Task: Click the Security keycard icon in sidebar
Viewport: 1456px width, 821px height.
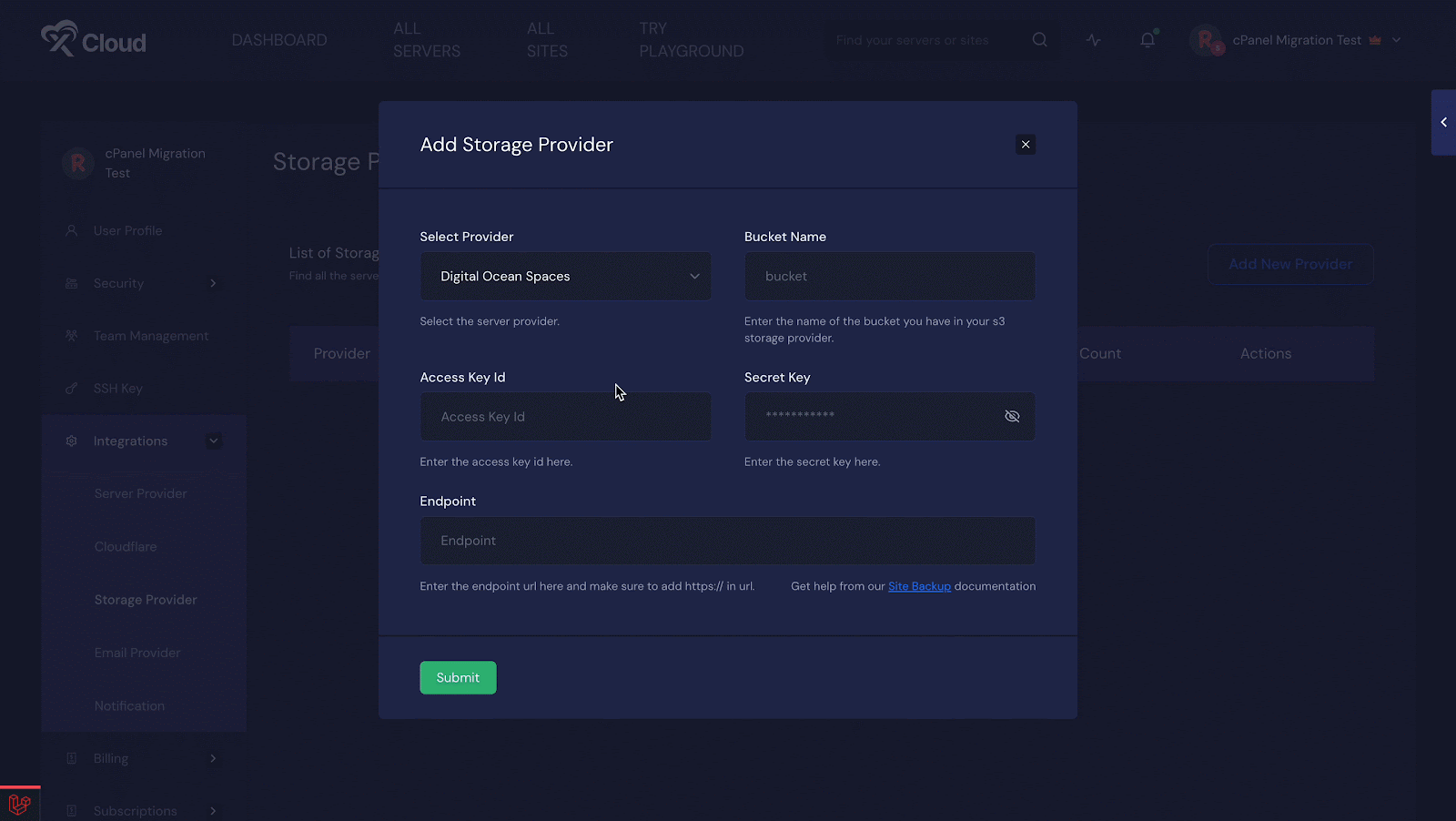Action: pos(72,283)
